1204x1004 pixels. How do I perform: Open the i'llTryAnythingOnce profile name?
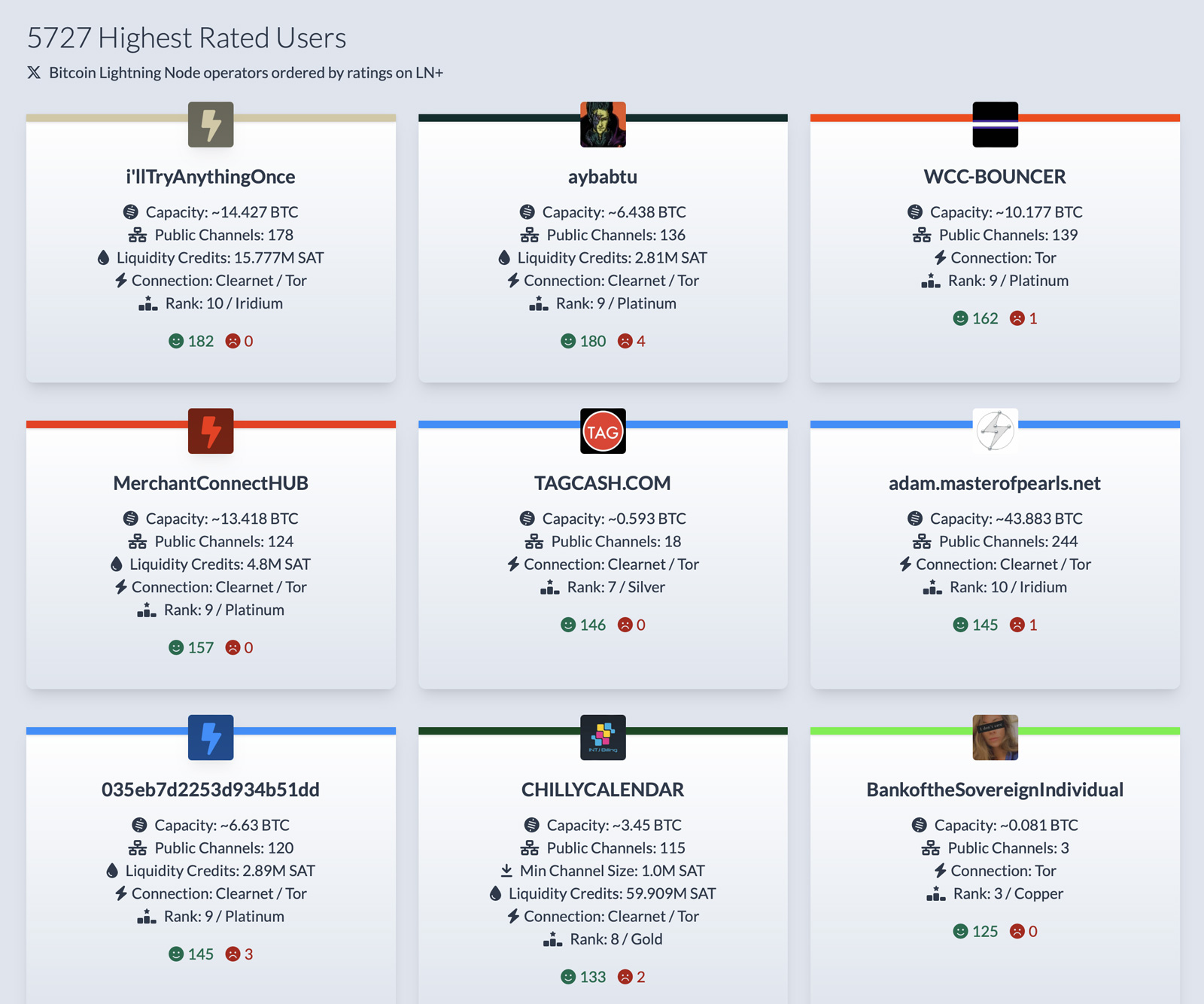click(x=211, y=177)
